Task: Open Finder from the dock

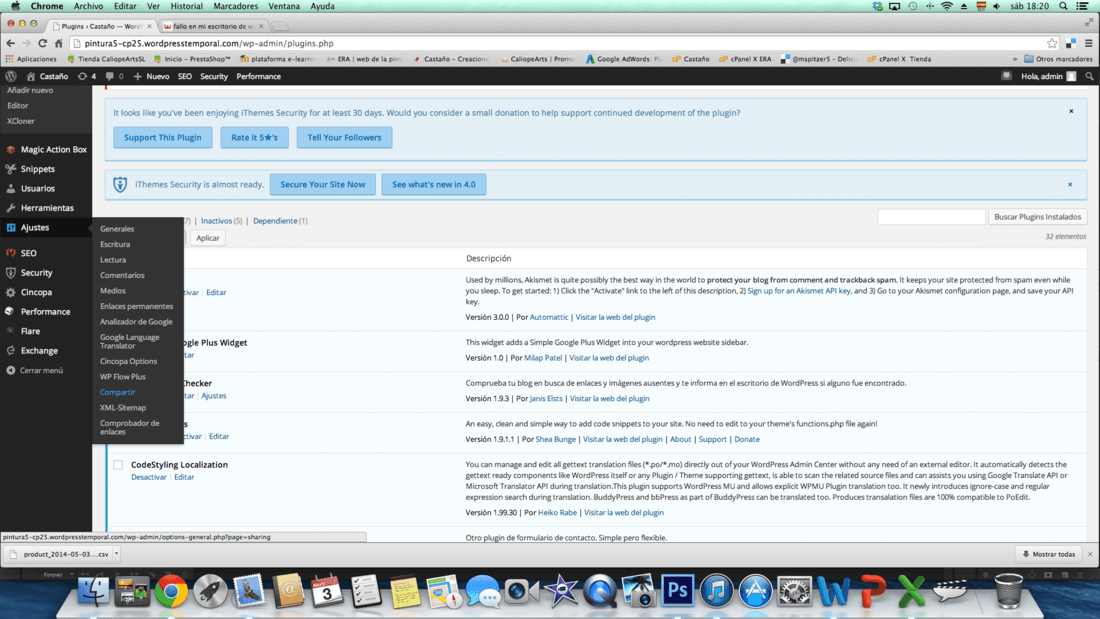Action: point(93,591)
